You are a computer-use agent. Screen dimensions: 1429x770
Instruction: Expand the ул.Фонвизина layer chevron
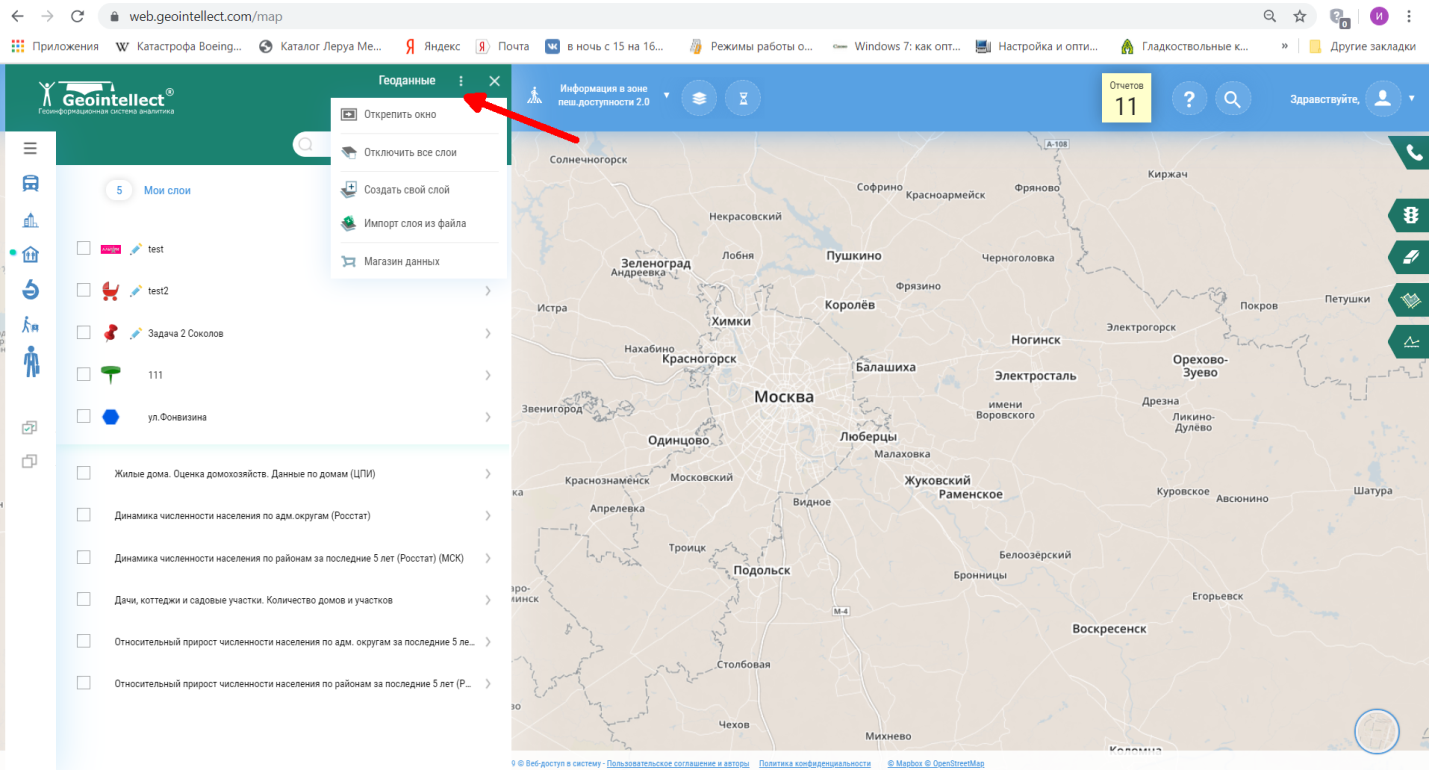(488, 417)
